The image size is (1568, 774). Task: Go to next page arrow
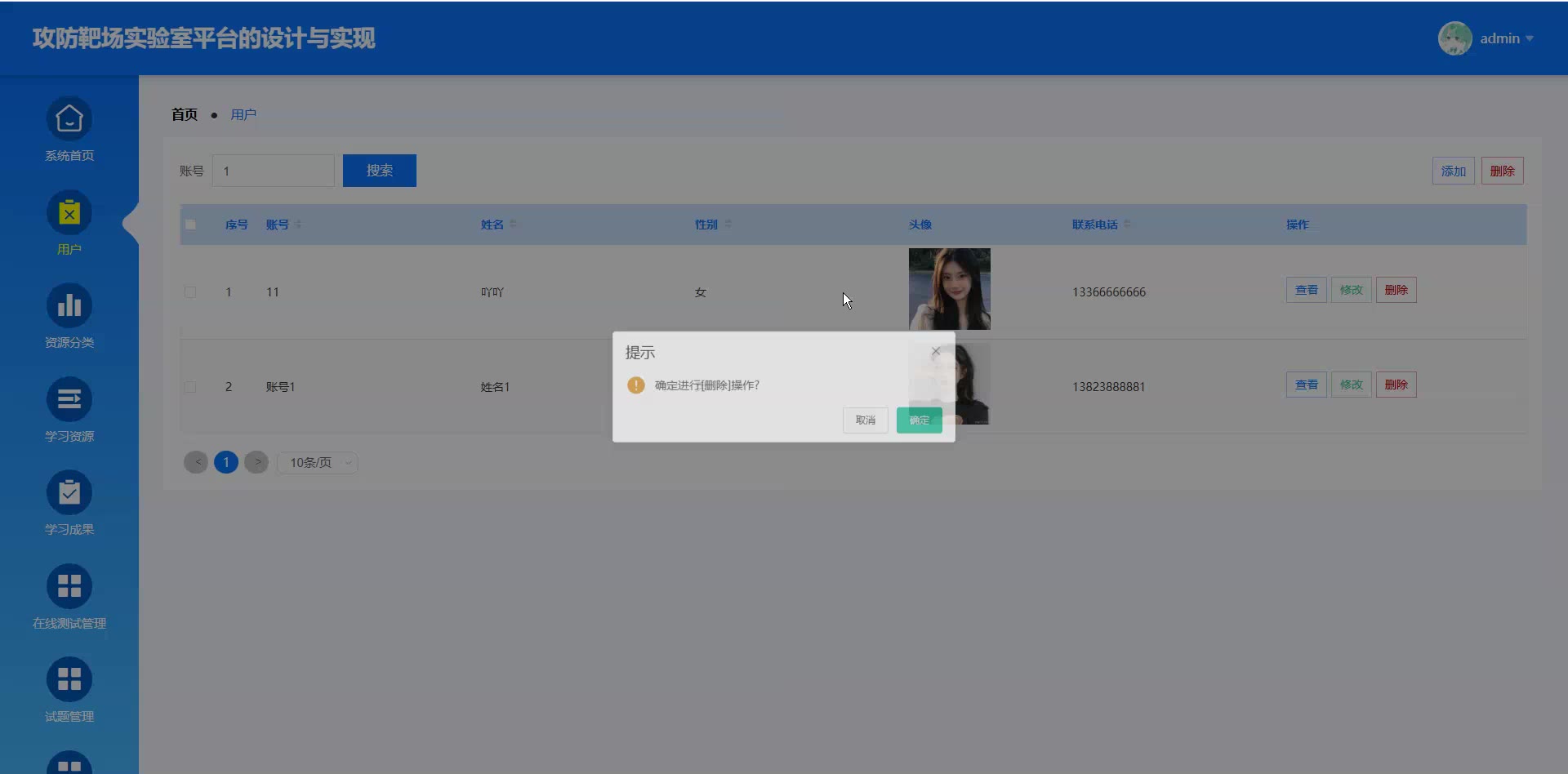[x=256, y=462]
